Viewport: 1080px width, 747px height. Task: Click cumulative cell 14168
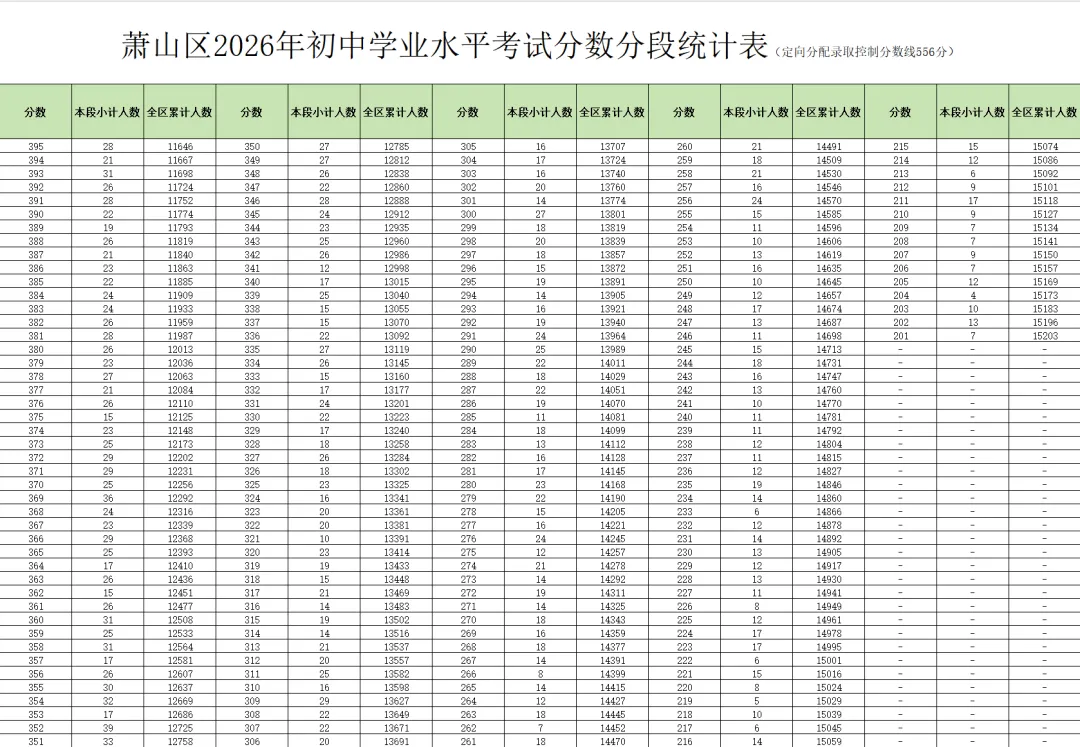click(613, 485)
